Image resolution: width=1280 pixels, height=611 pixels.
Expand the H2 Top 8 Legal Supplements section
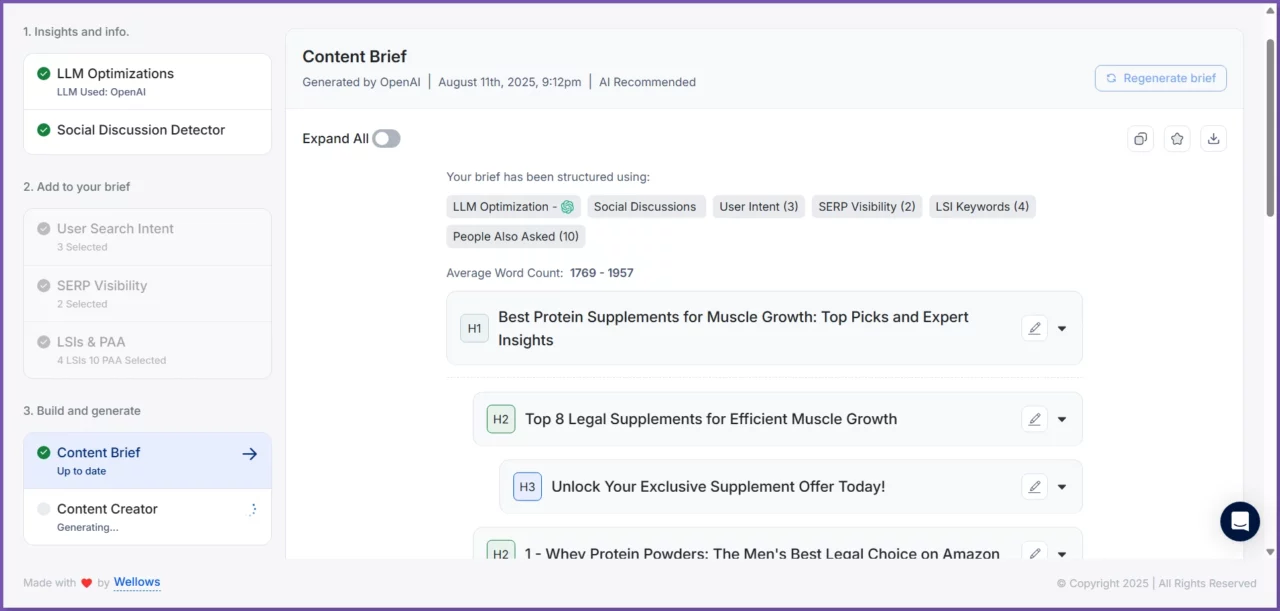1062,419
